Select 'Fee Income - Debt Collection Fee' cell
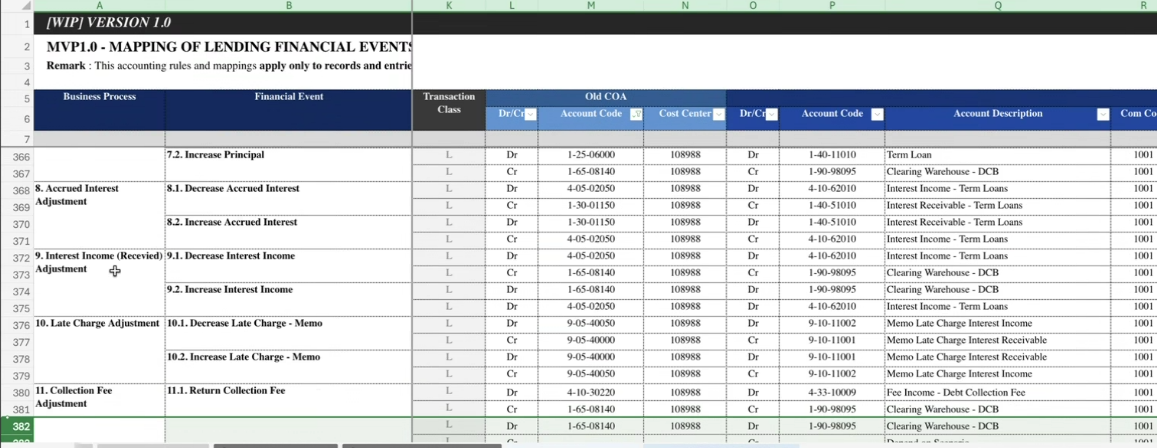1157x448 pixels. [996, 392]
